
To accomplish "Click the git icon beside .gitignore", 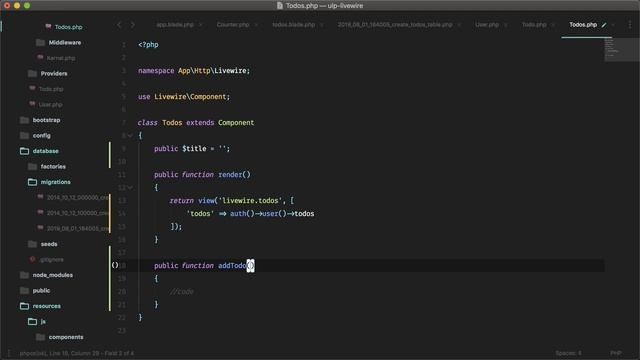I will click(x=32, y=260).
